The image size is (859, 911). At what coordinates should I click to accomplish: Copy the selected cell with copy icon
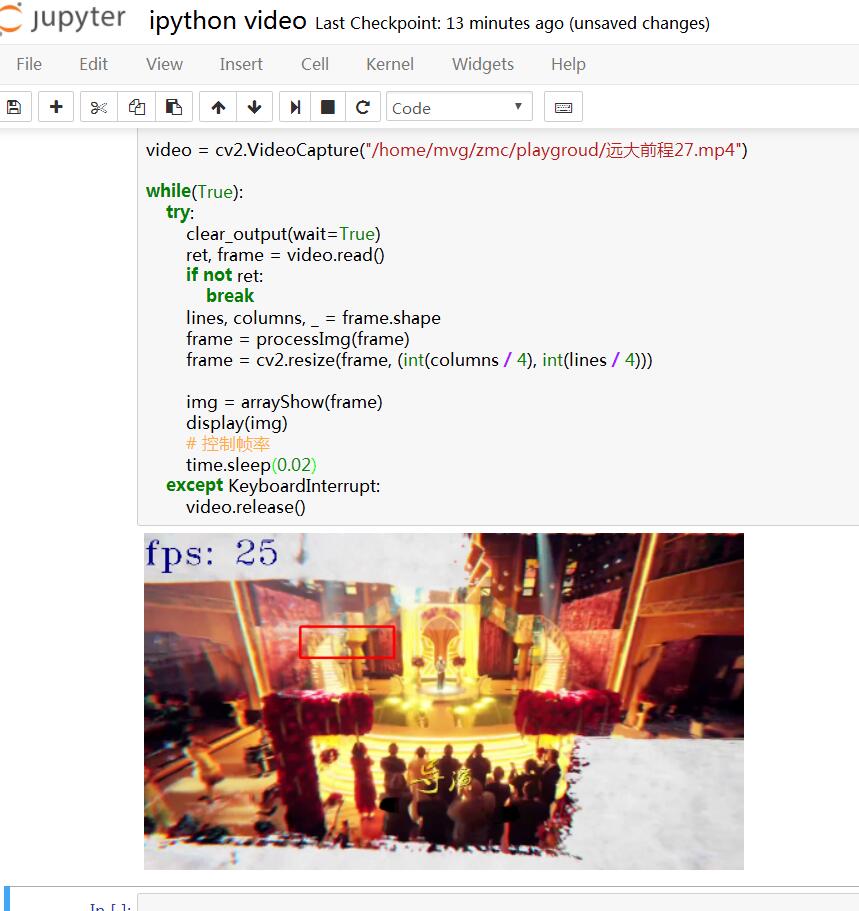click(137, 106)
